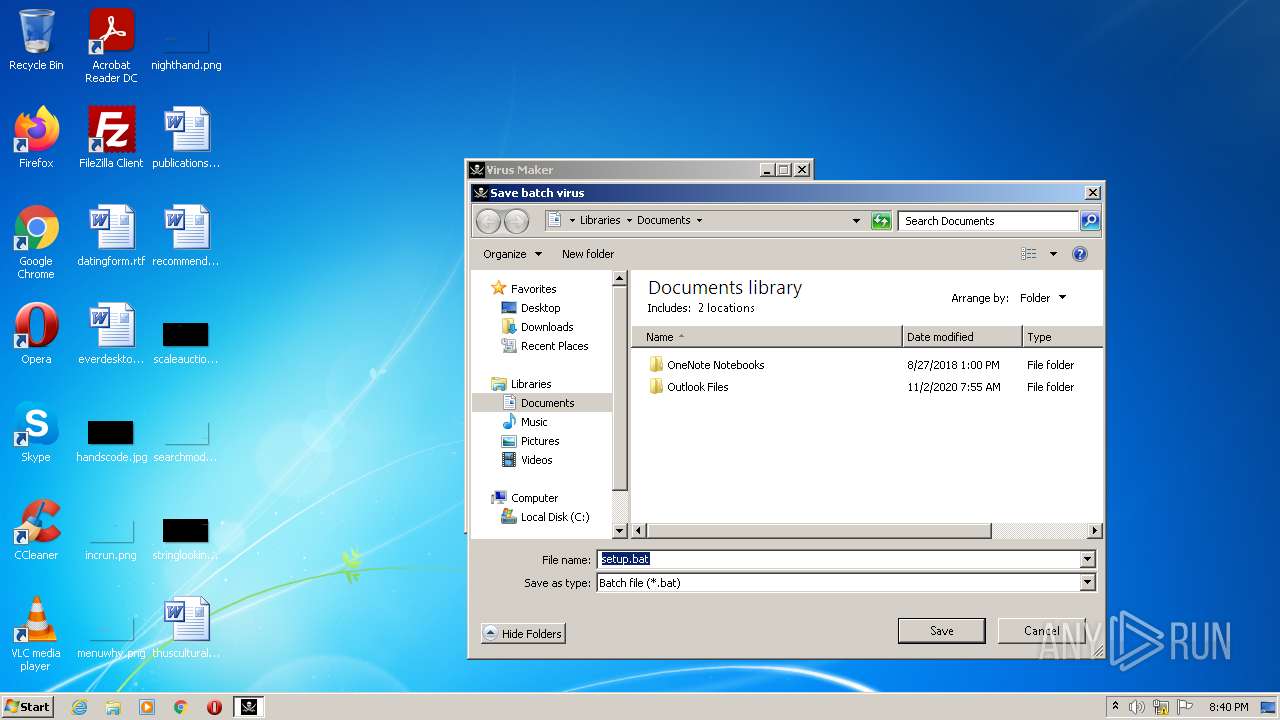Open the Recycle Bin desktop icon
The image size is (1280, 720).
(36, 40)
